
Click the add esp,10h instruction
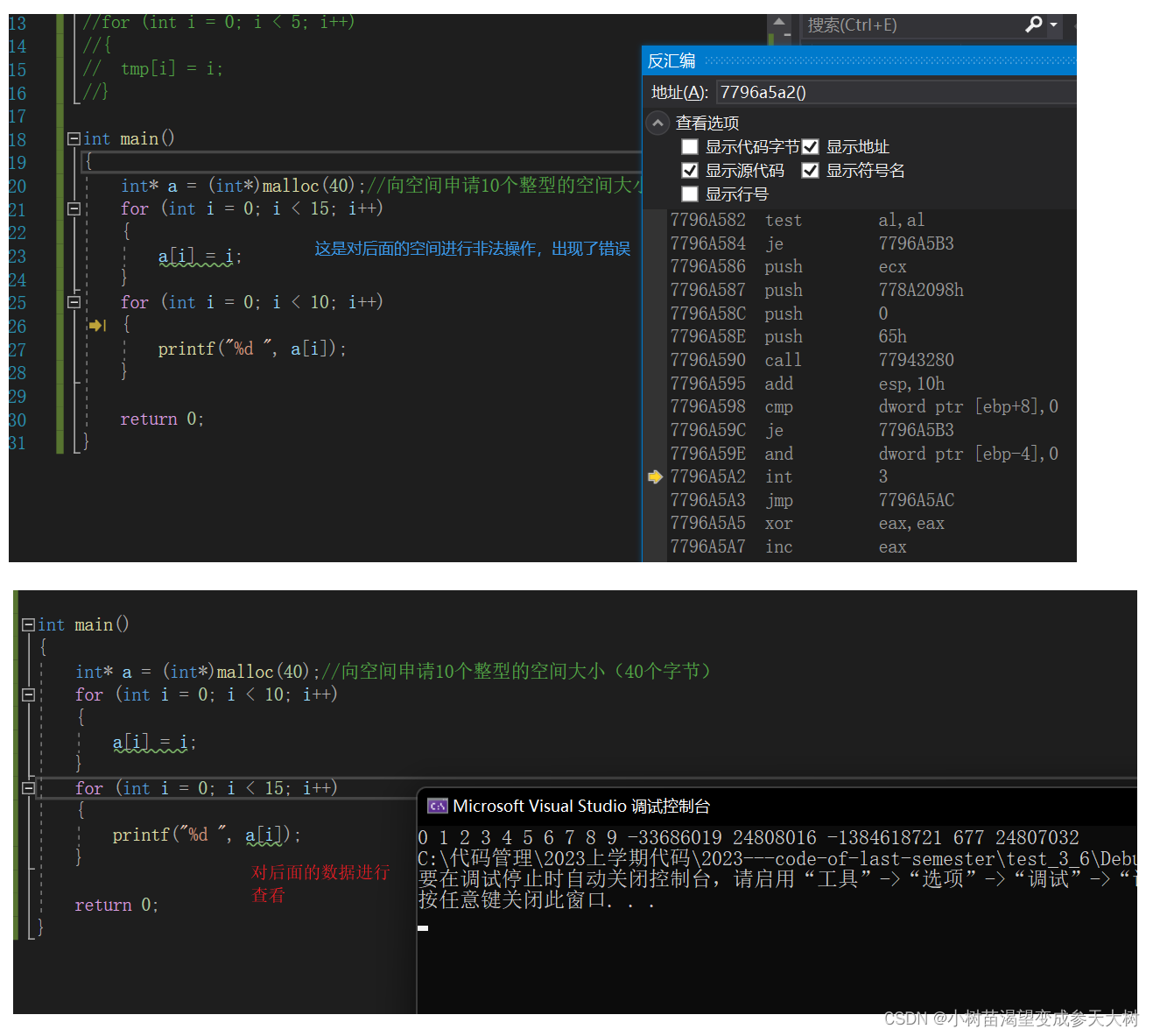click(807, 384)
